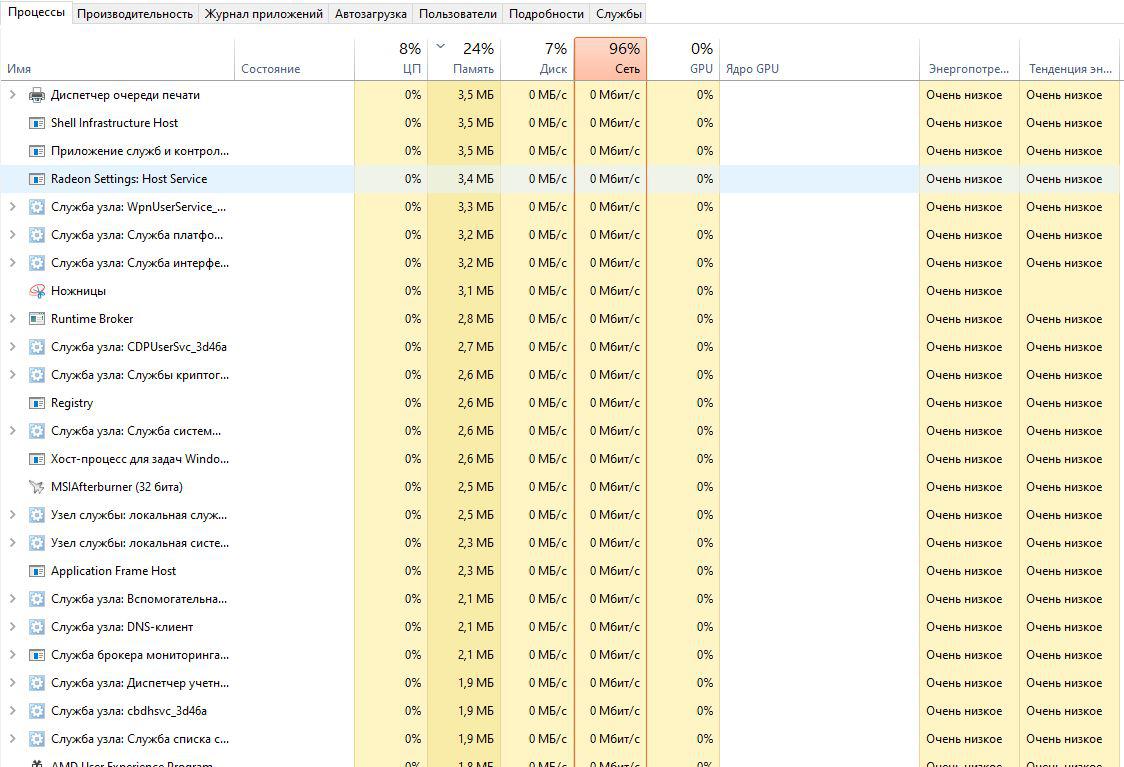Open the Службы tab

[618, 14]
